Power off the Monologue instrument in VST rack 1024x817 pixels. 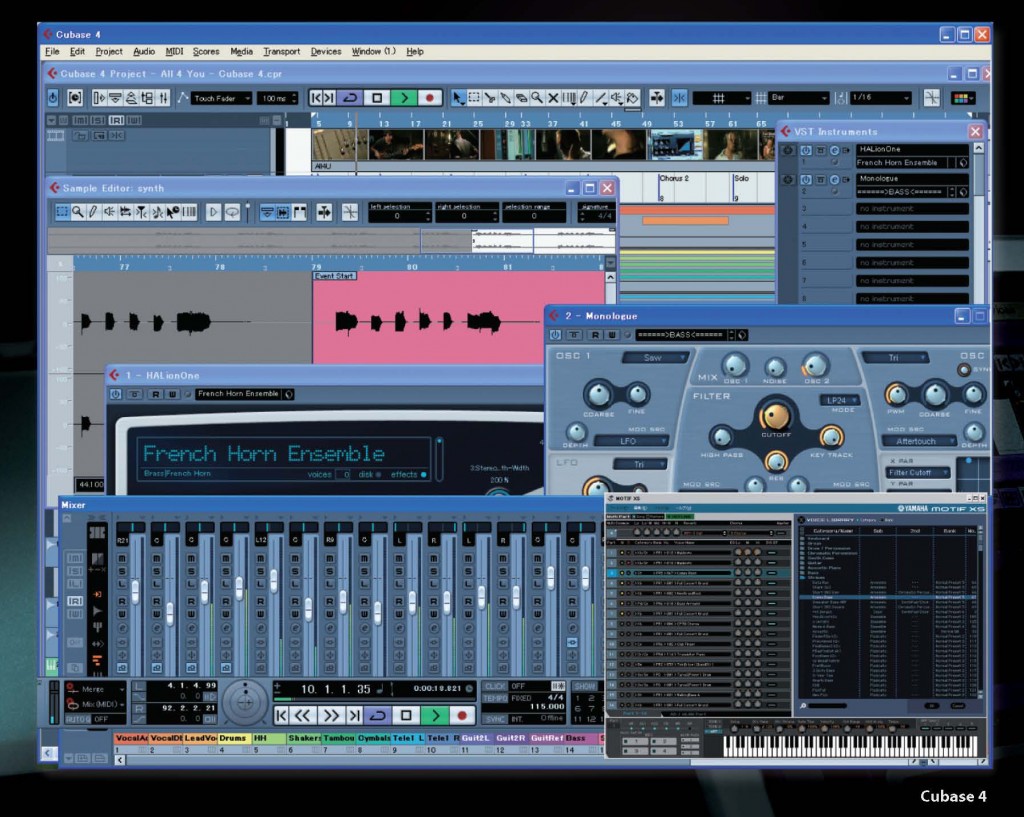click(806, 179)
